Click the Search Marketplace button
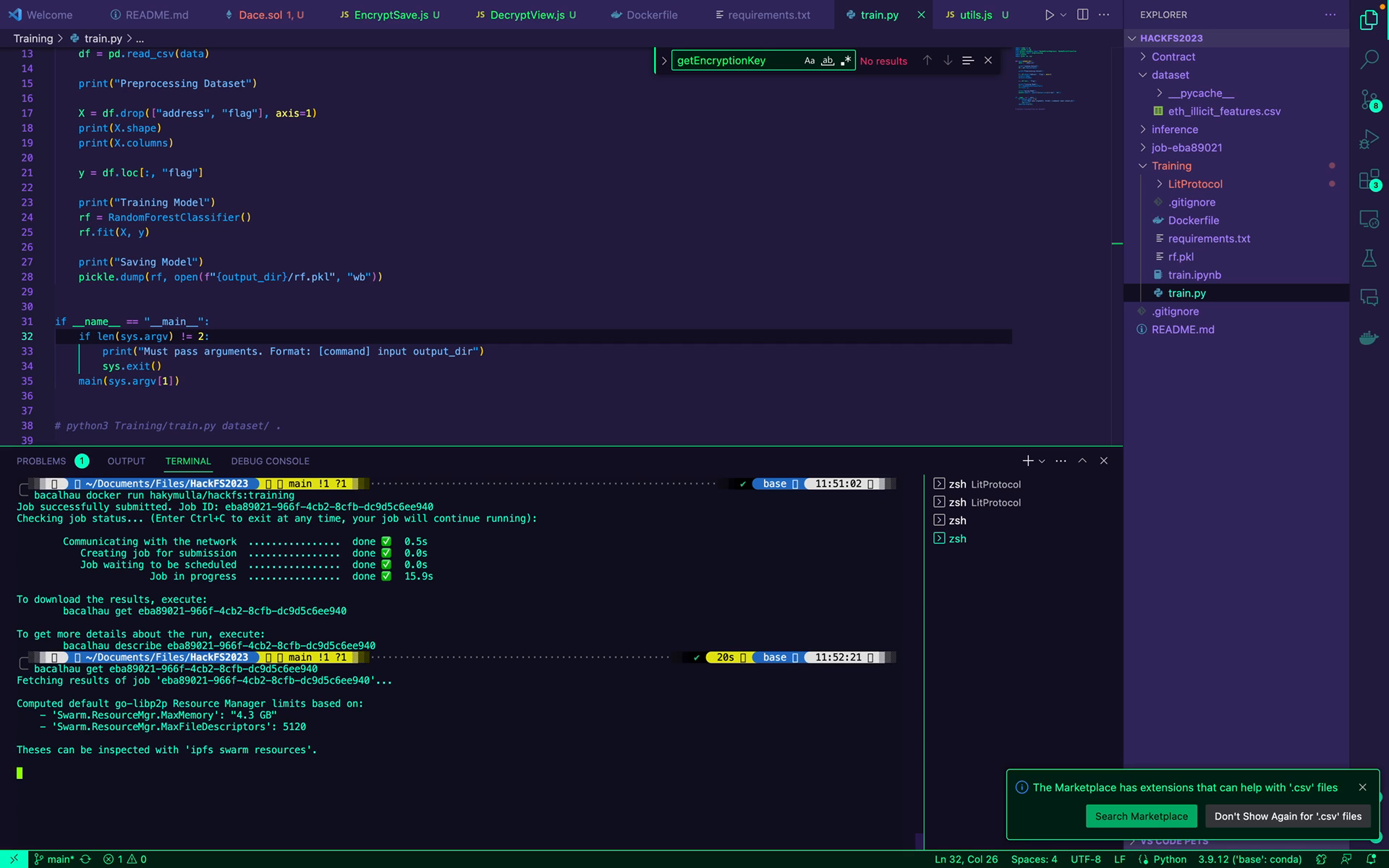The image size is (1389, 868). click(x=1141, y=816)
